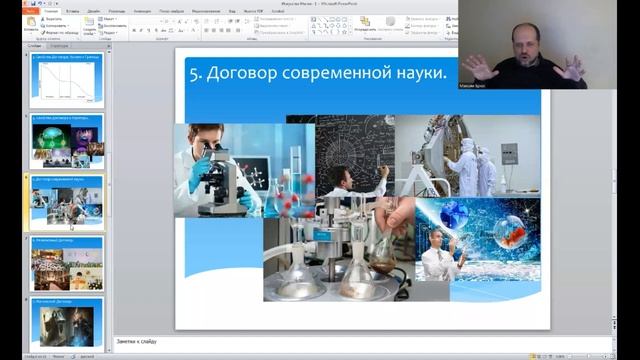Click the bulleted list icon

(x=206, y=21)
